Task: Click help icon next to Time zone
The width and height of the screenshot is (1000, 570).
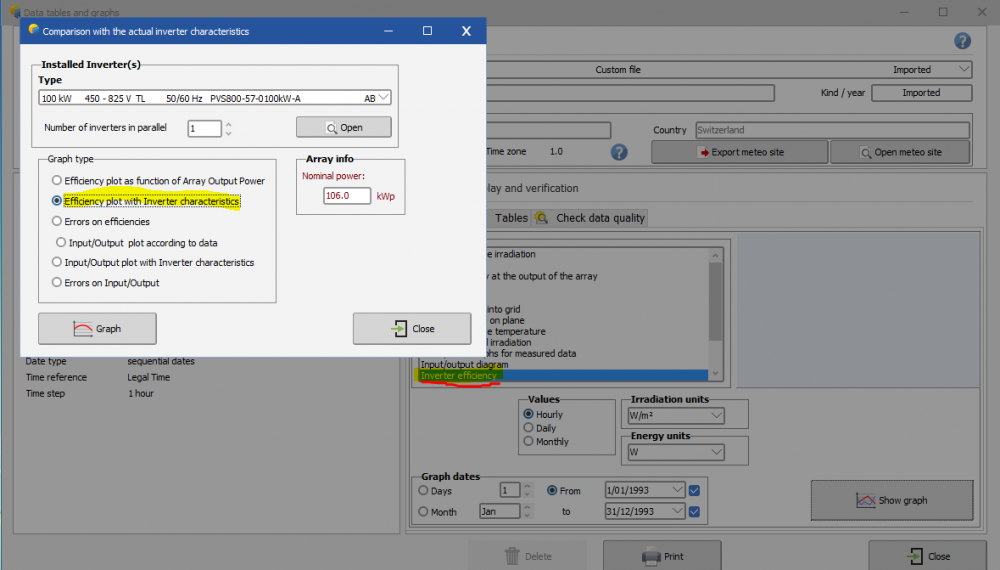Action: (x=619, y=152)
